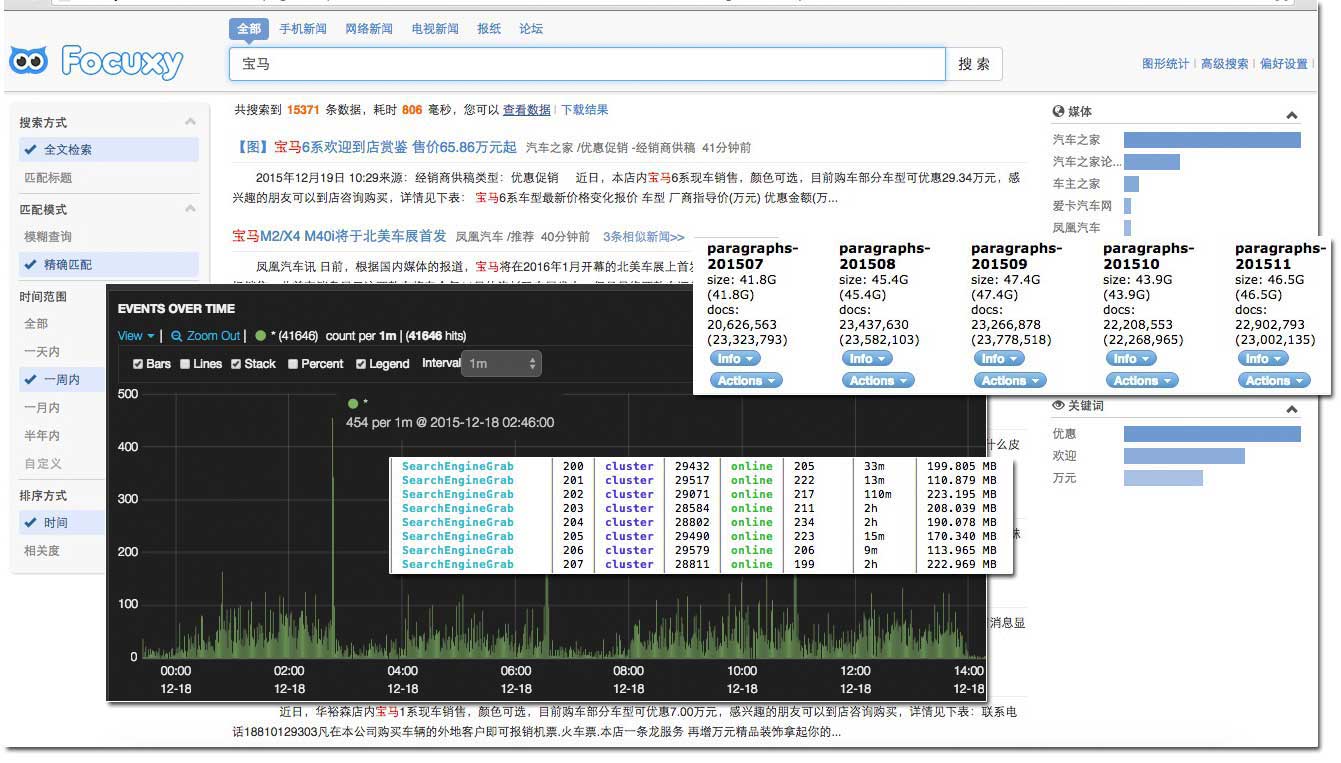The image size is (1341, 763).
Task: Click the 汽车之家 media bar
Action: point(1212,140)
